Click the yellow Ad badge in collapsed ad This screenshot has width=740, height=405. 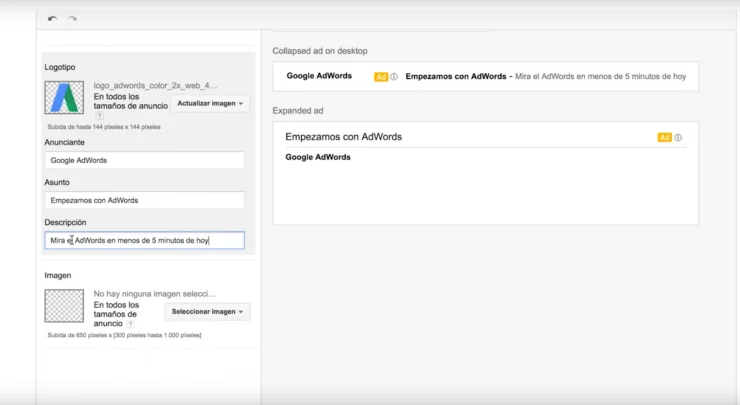point(381,76)
